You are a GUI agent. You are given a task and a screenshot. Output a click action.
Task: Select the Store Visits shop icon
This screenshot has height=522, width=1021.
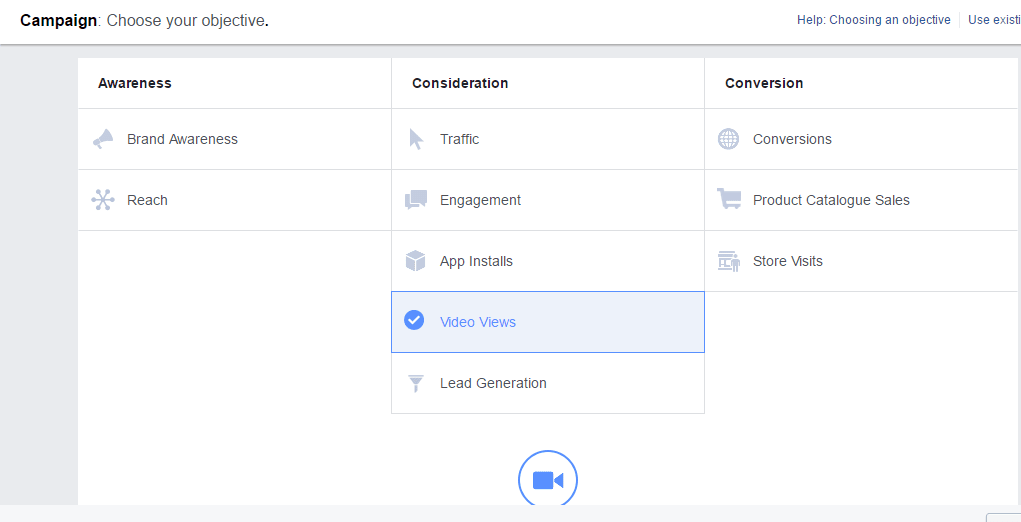pos(729,261)
